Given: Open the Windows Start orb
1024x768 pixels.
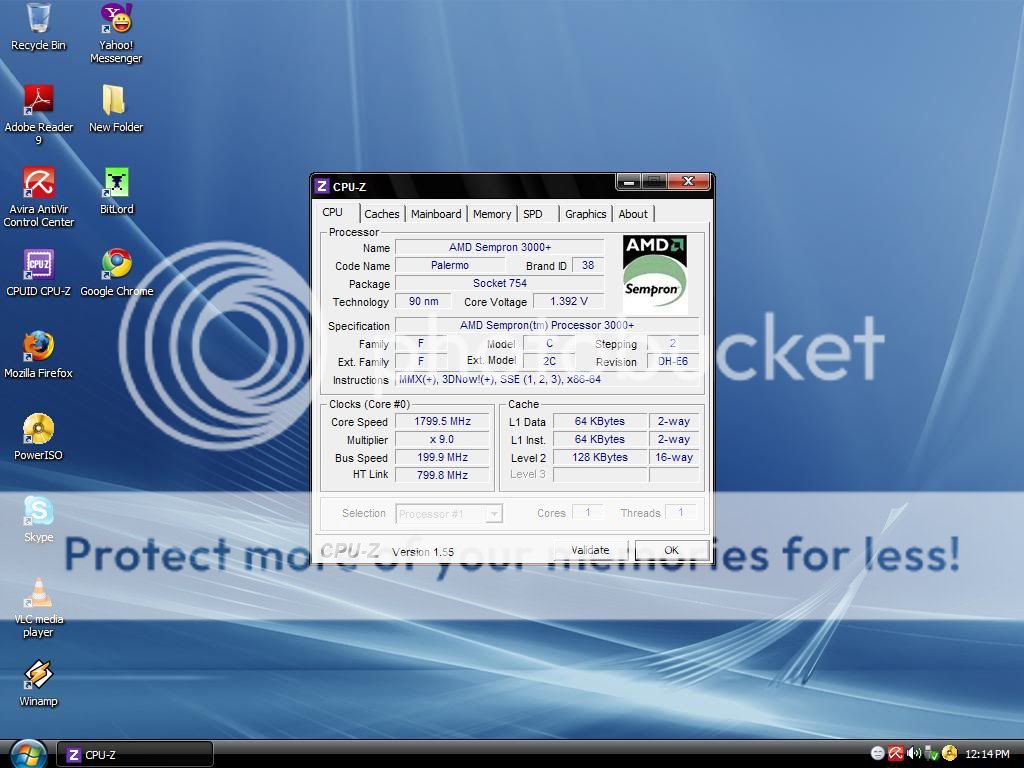Looking at the screenshot, I should [x=27, y=754].
